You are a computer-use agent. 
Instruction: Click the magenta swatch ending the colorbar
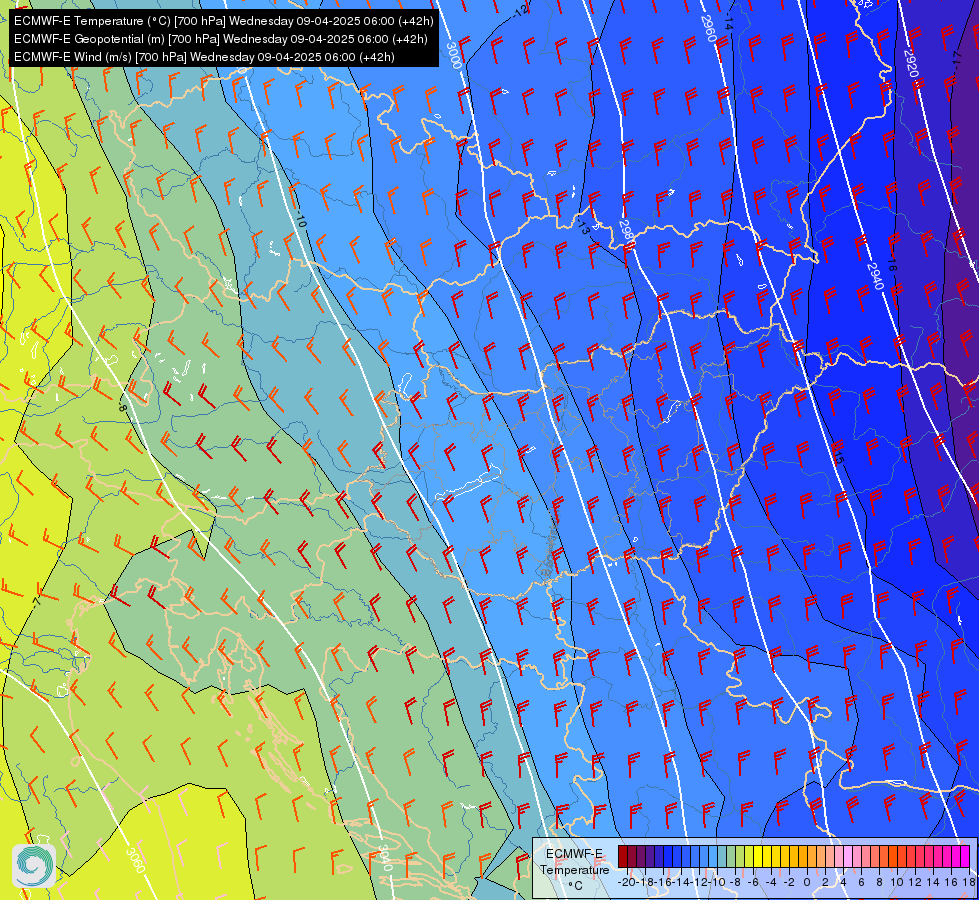coord(965,856)
